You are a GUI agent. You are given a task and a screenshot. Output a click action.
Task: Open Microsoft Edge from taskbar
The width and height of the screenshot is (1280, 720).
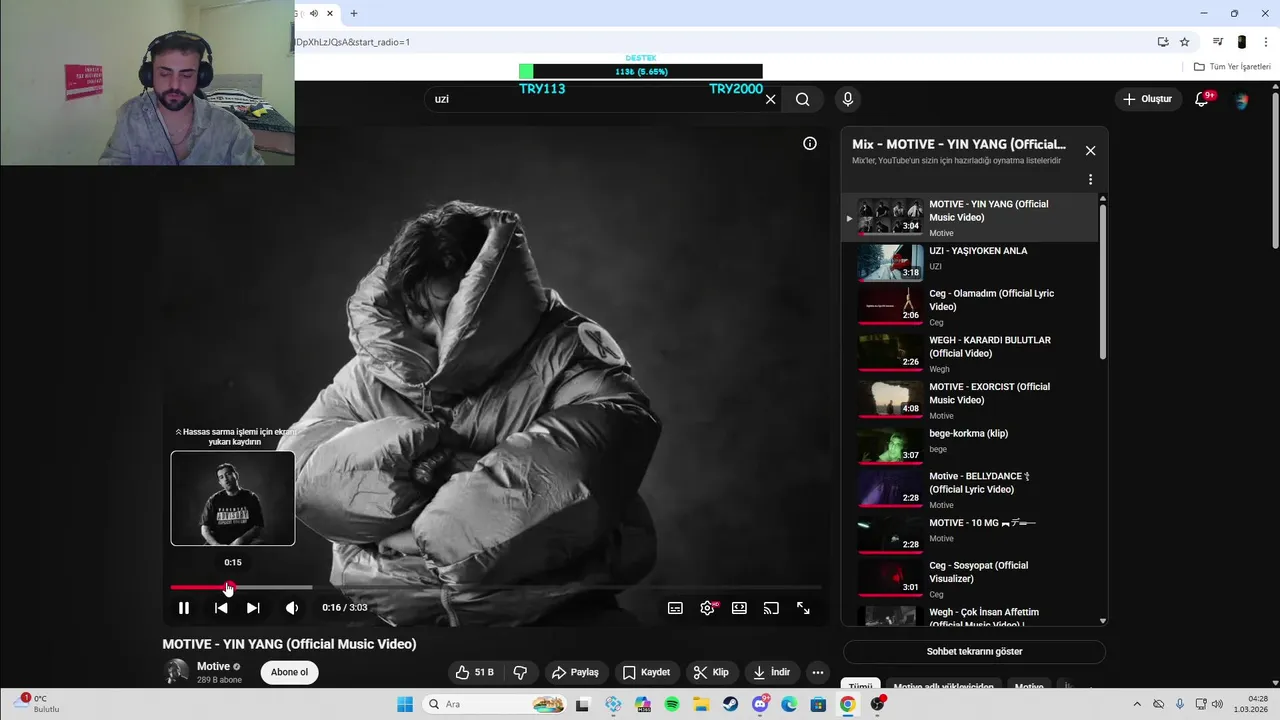point(789,704)
